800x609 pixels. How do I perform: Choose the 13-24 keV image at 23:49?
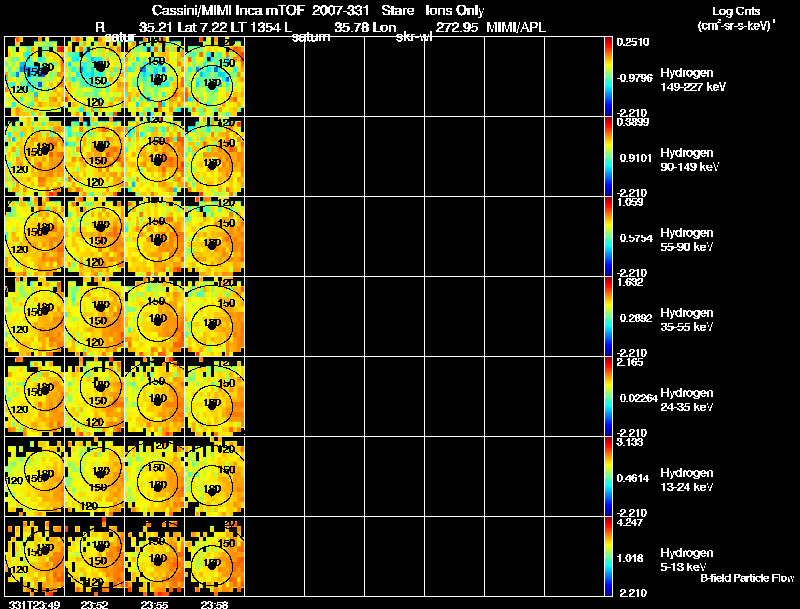pyautogui.click(x=35, y=477)
